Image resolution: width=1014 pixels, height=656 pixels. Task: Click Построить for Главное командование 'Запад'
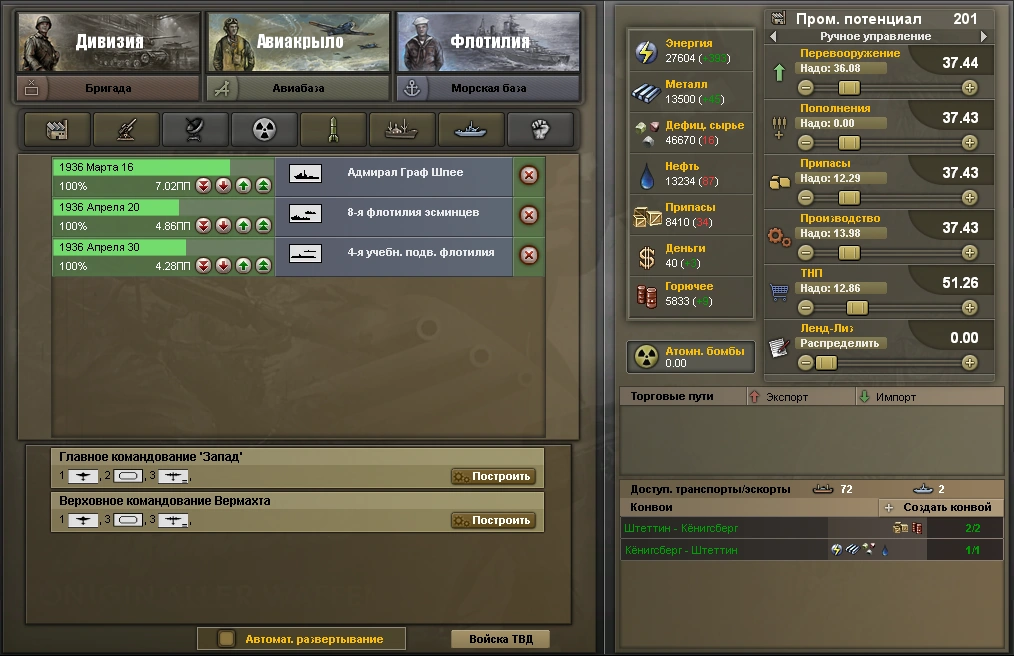[493, 476]
